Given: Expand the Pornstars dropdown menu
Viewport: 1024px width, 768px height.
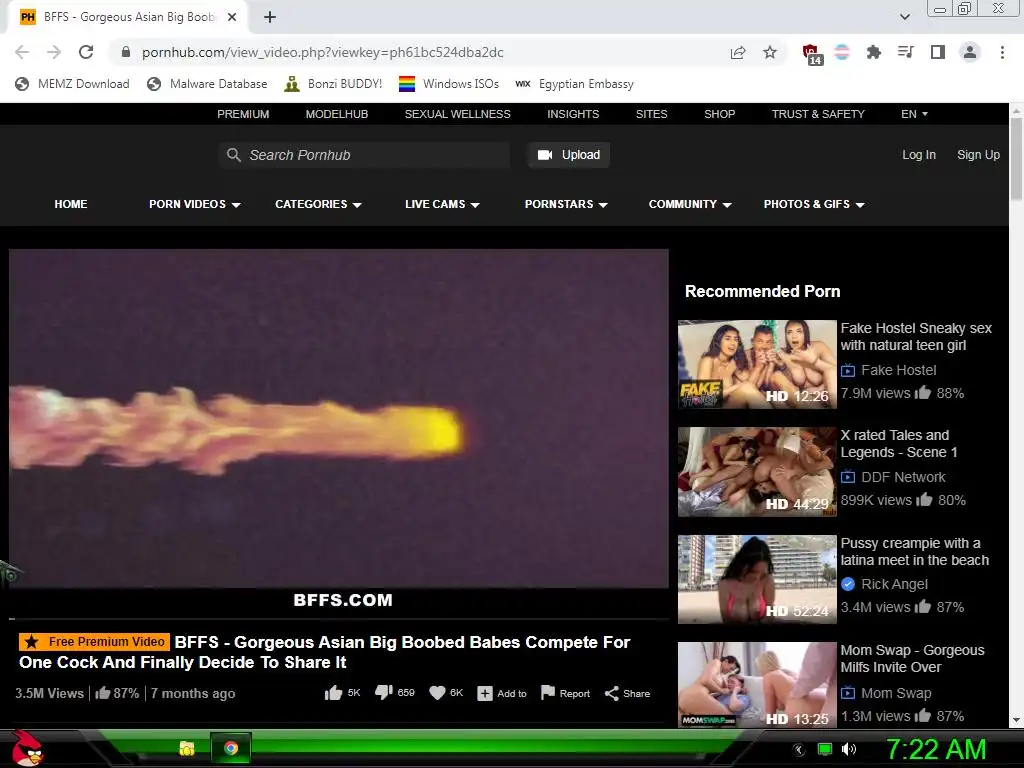Looking at the screenshot, I should coord(566,204).
